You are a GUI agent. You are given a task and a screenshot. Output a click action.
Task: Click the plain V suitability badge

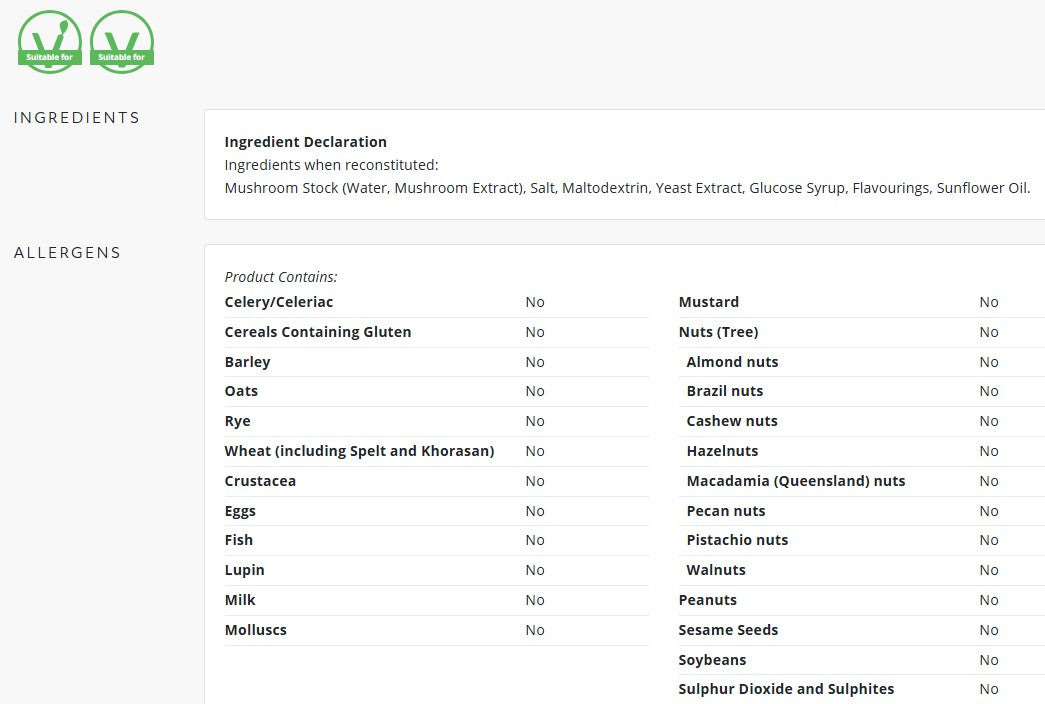click(x=122, y=41)
